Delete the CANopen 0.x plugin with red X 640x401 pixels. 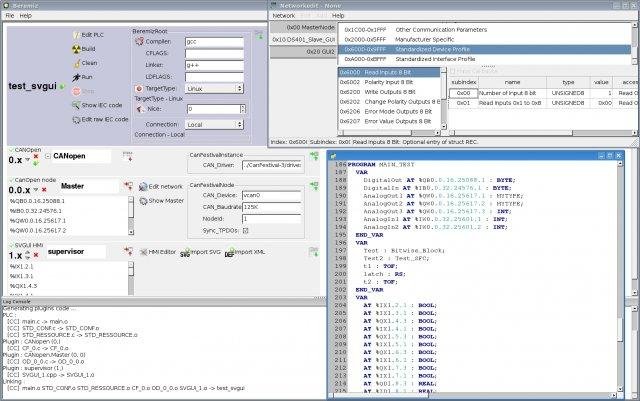click(x=36, y=157)
